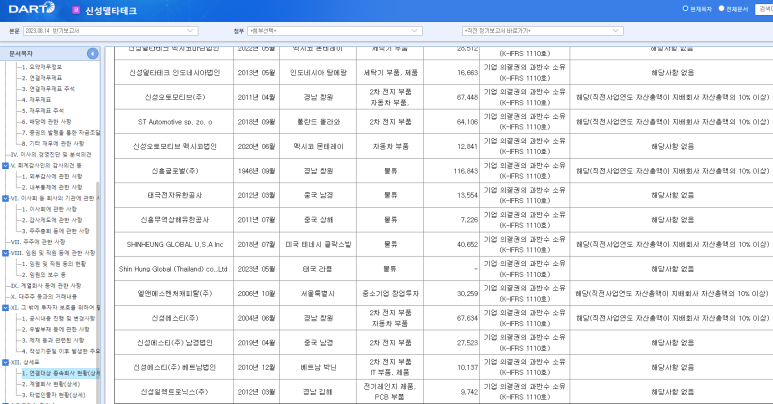Viewport: 773px width, 404px height.
Task: Open the 직전 정기보고서 바로가기 dropdown
Action: (x=543, y=31)
